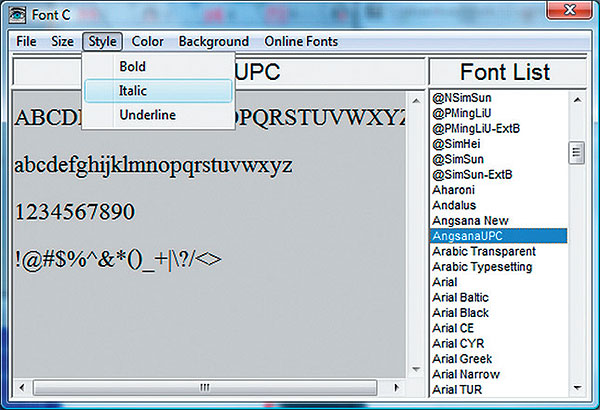Click font list scrollbar up arrow
The width and height of the screenshot is (600, 410).
(x=577, y=100)
